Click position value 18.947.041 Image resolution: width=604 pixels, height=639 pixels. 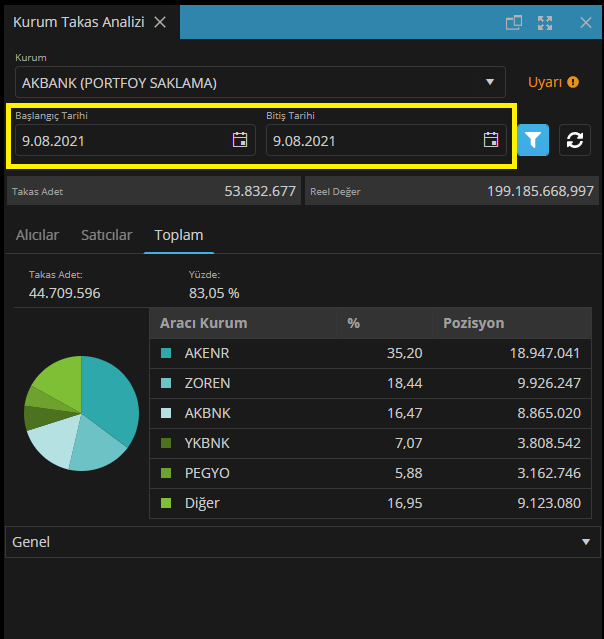pyautogui.click(x=545, y=353)
